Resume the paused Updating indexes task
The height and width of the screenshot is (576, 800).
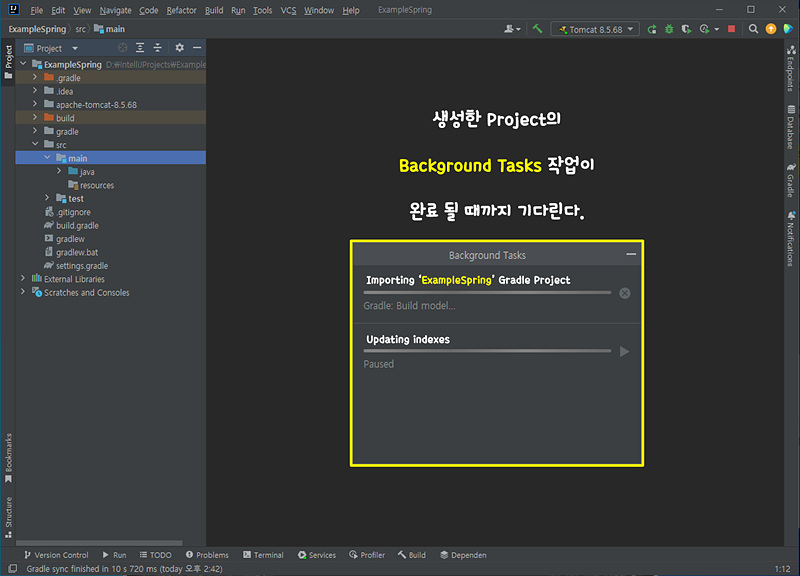point(624,352)
